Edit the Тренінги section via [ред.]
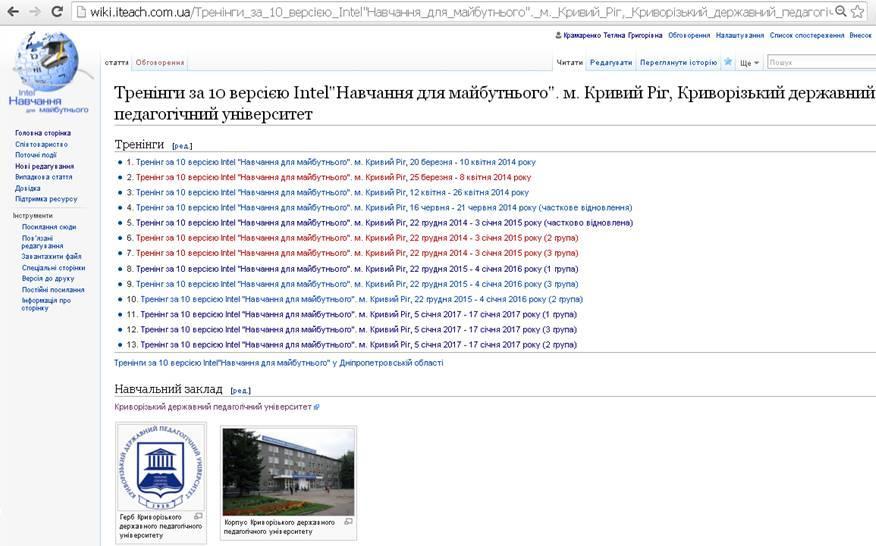876x546 pixels. point(182,146)
